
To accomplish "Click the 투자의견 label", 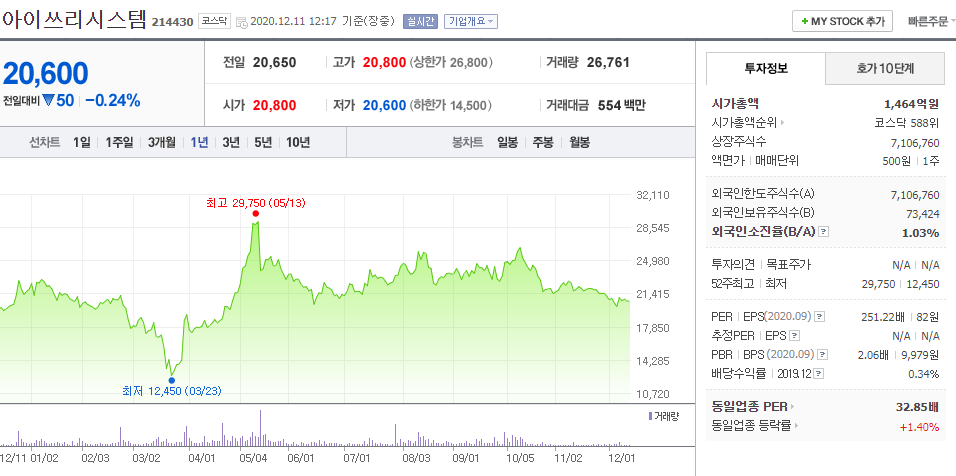I will click(733, 265).
